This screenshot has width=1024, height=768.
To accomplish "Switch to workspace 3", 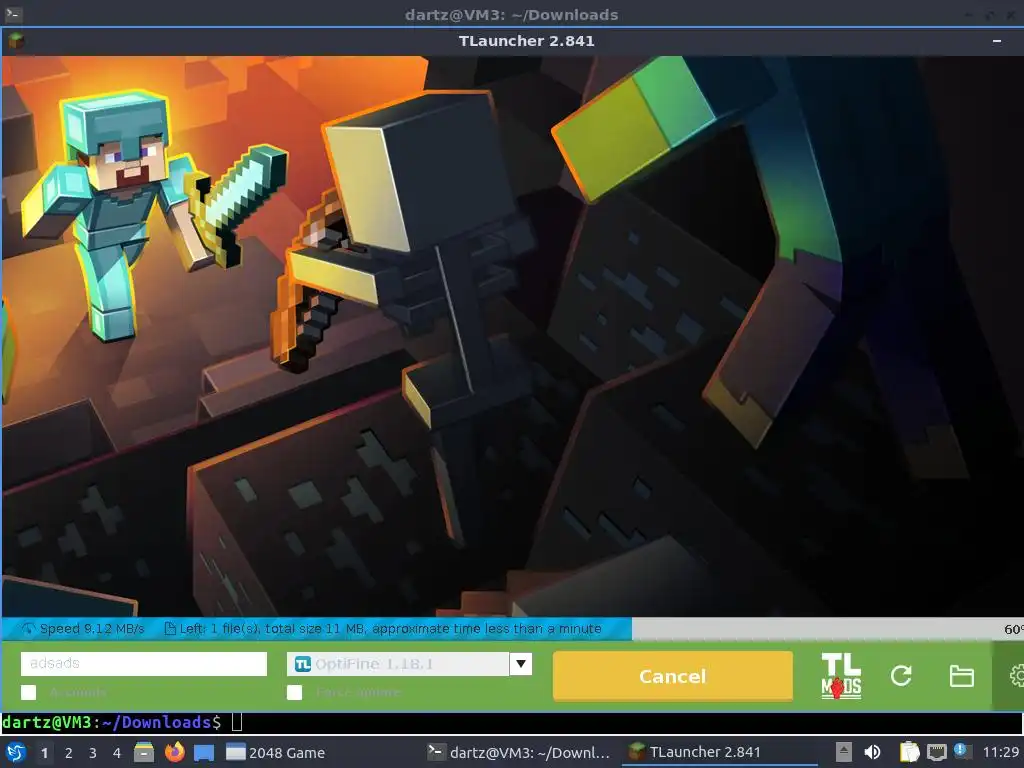I will tap(93, 753).
